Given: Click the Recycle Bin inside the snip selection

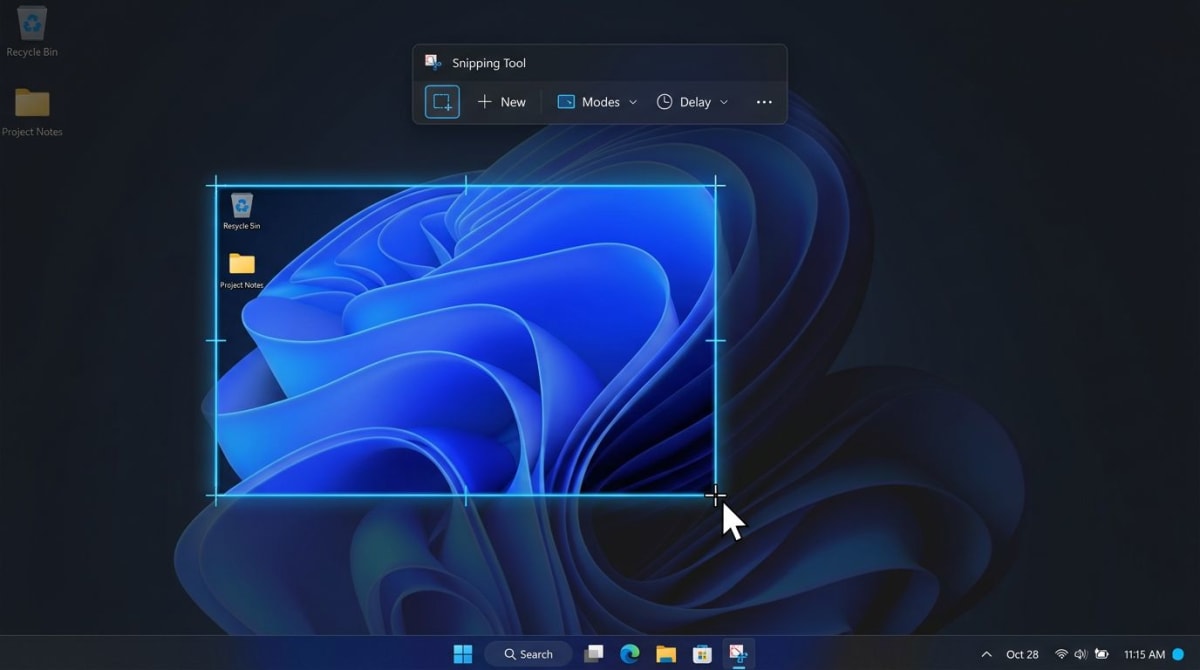Looking at the screenshot, I should [x=241, y=211].
